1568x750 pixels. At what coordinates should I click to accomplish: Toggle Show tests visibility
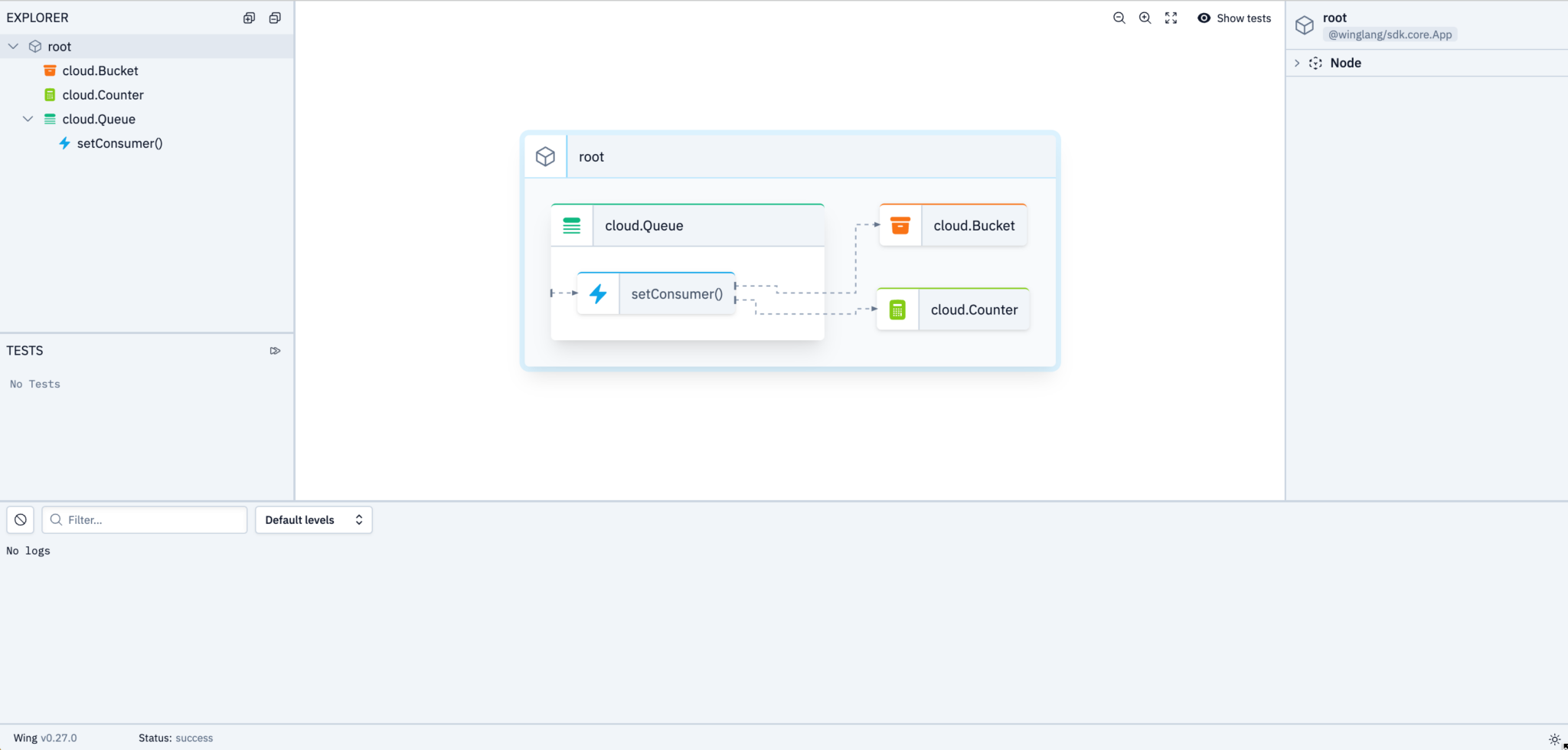(1233, 18)
